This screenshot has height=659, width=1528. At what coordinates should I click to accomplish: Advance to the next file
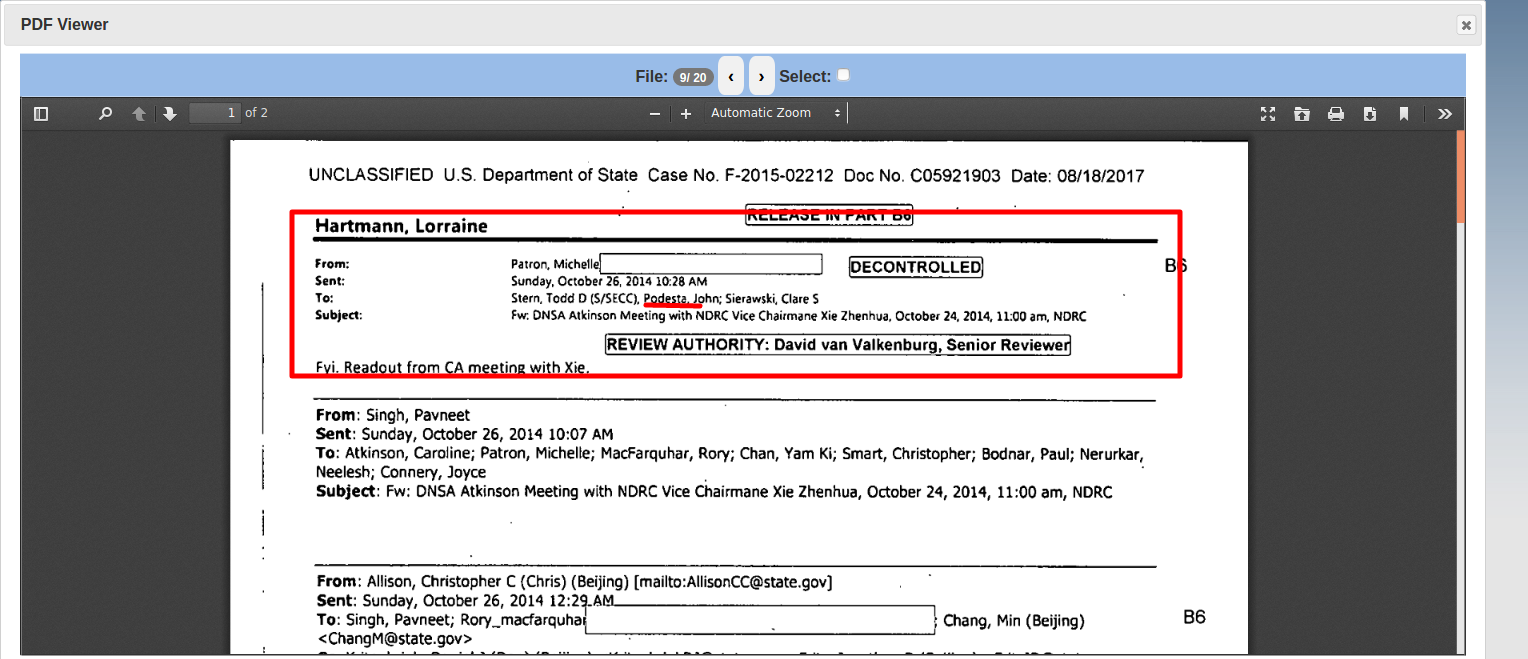(x=762, y=76)
